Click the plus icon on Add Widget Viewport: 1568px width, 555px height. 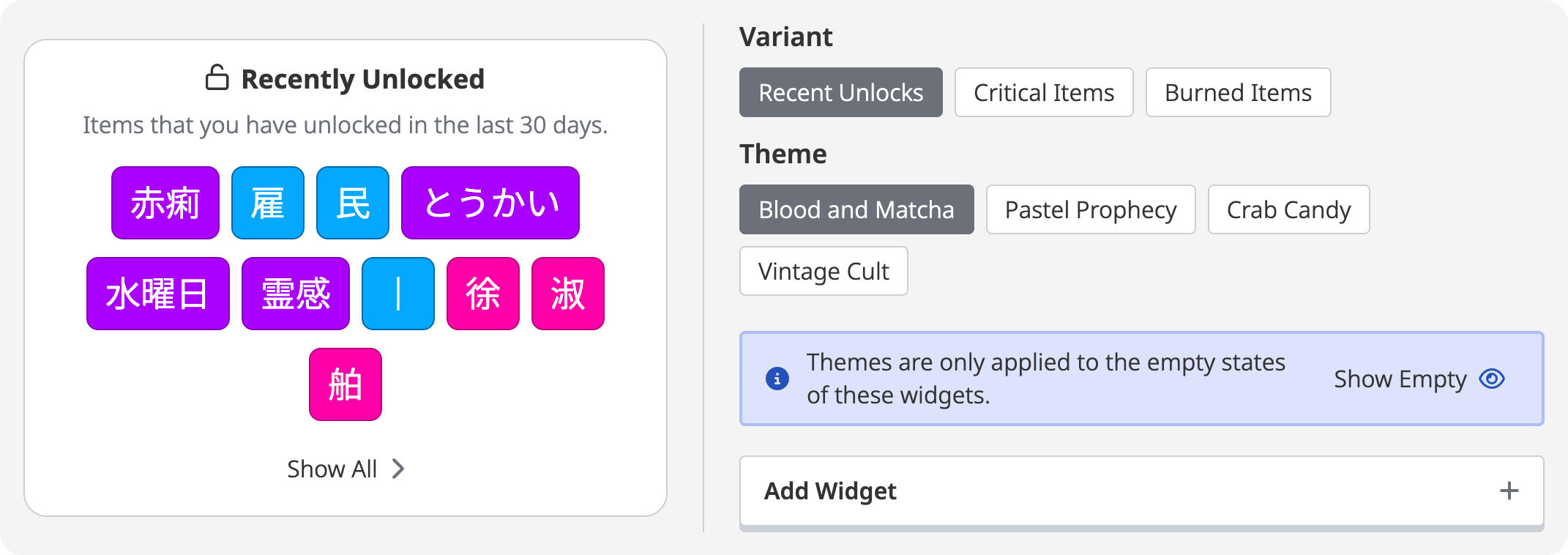tap(1509, 491)
